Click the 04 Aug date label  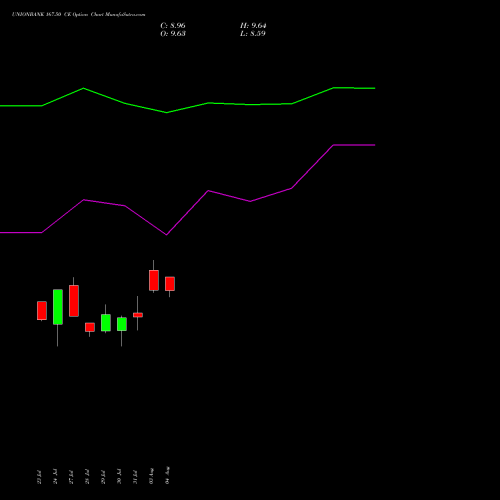pos(167,475)
